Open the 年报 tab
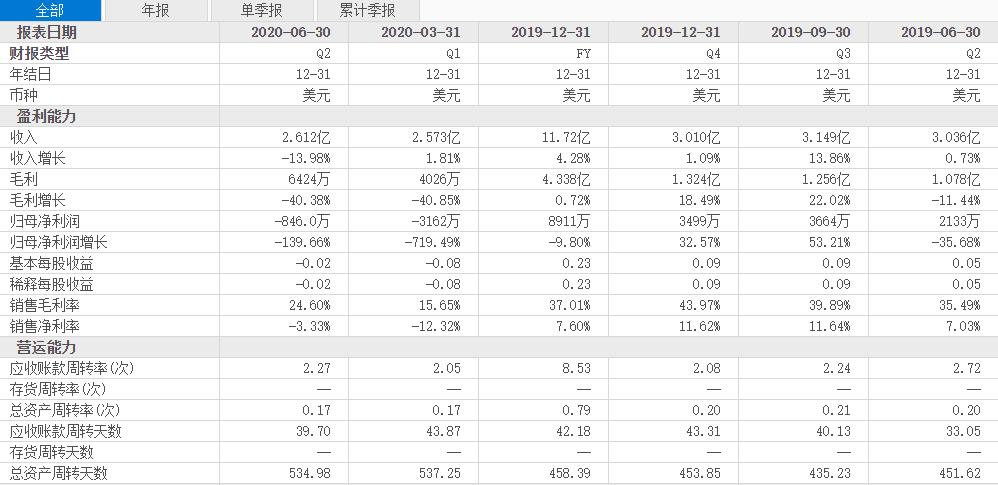The height and width of the screenshot is (485, 998). coord(155,10)
